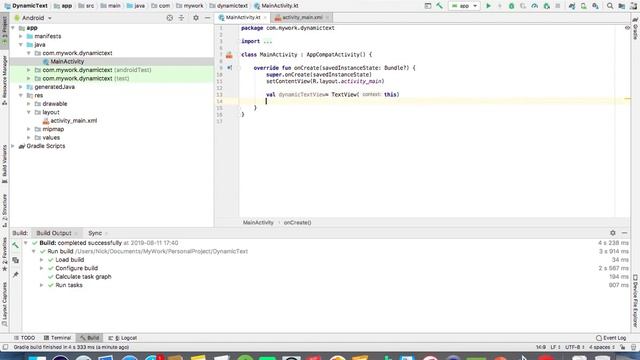640x360 pixels.
Task: Hide the Build panel with minus icon
Action: coord(624,233)
